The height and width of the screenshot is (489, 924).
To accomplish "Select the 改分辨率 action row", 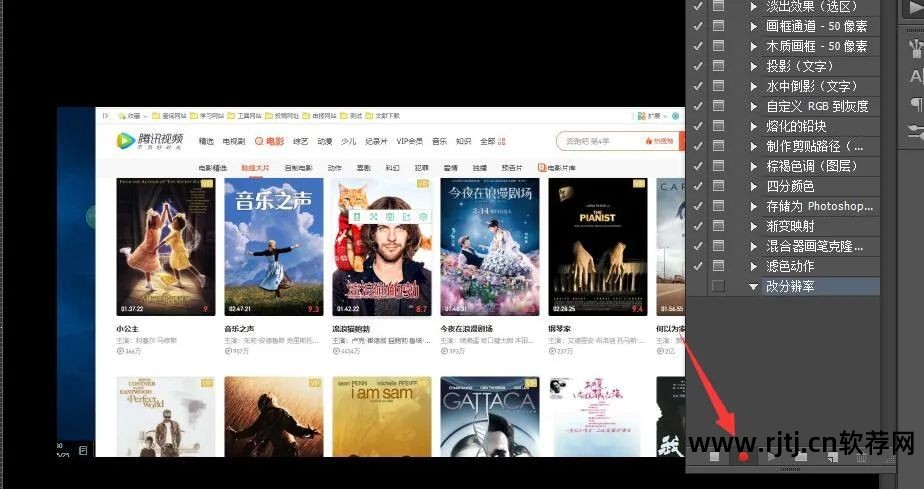I will click(x=821, y=286).
